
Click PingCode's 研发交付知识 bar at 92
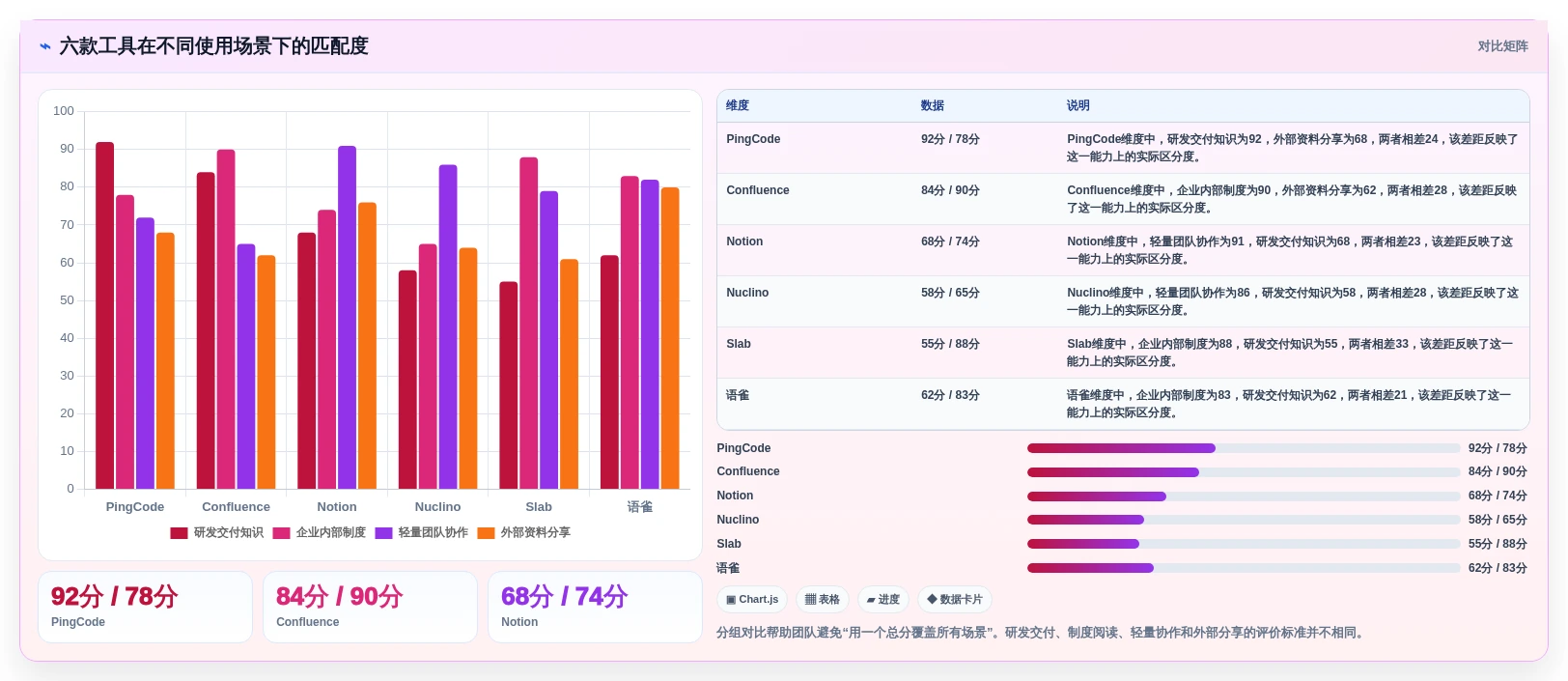tap(104, 316)
